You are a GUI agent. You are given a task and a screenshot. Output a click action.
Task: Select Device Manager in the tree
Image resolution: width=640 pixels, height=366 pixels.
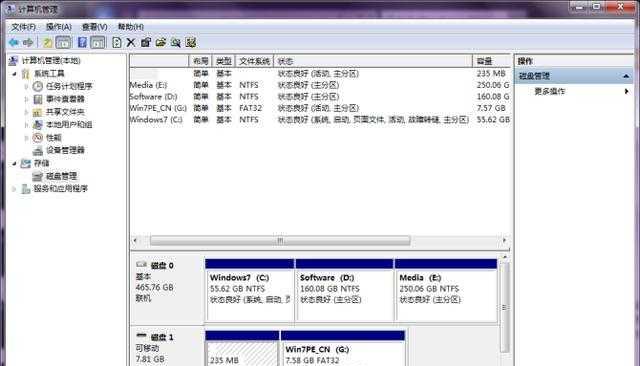point(65,150)
